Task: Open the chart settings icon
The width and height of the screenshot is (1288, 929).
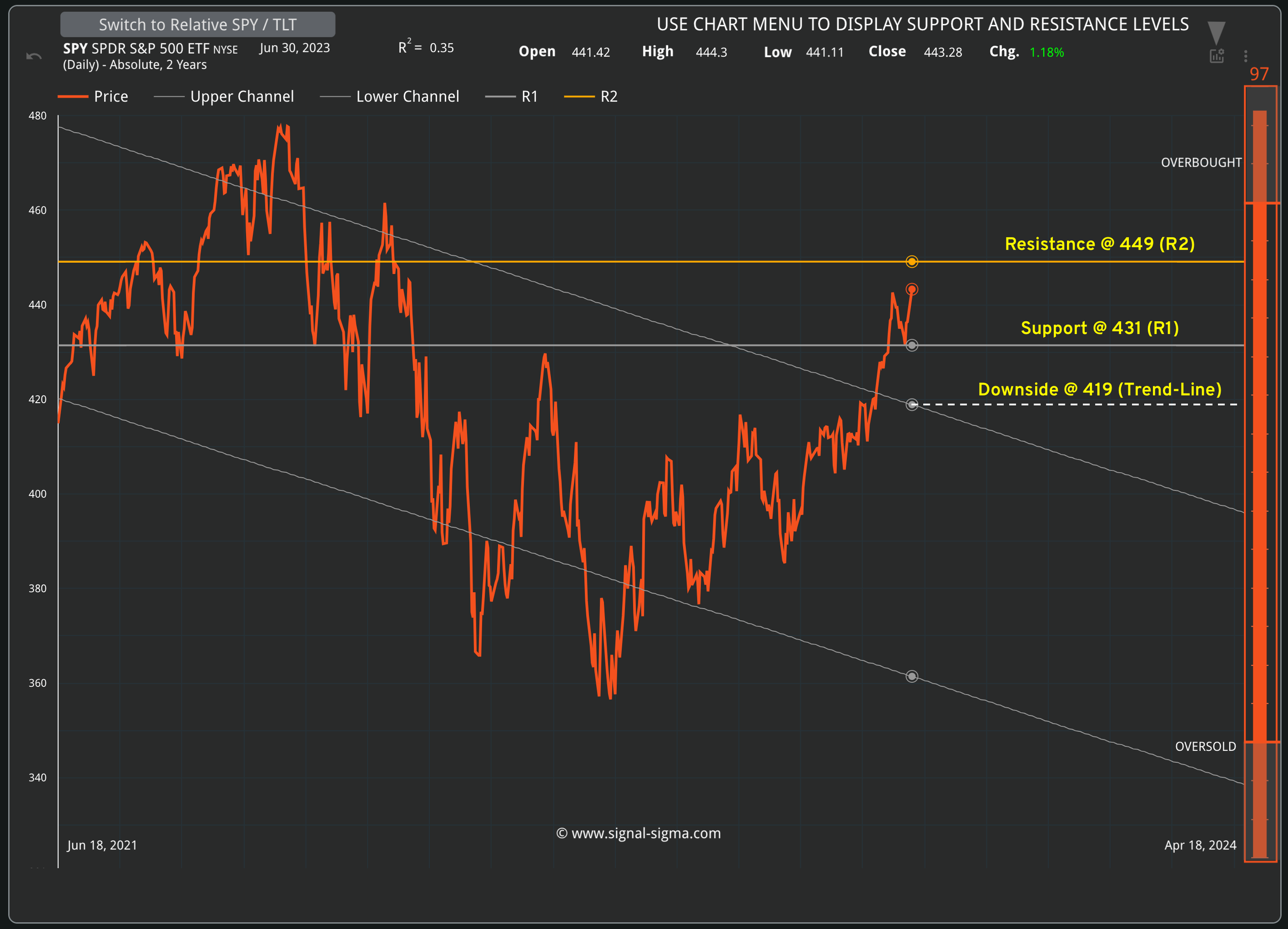Action: coord(1216,56)
